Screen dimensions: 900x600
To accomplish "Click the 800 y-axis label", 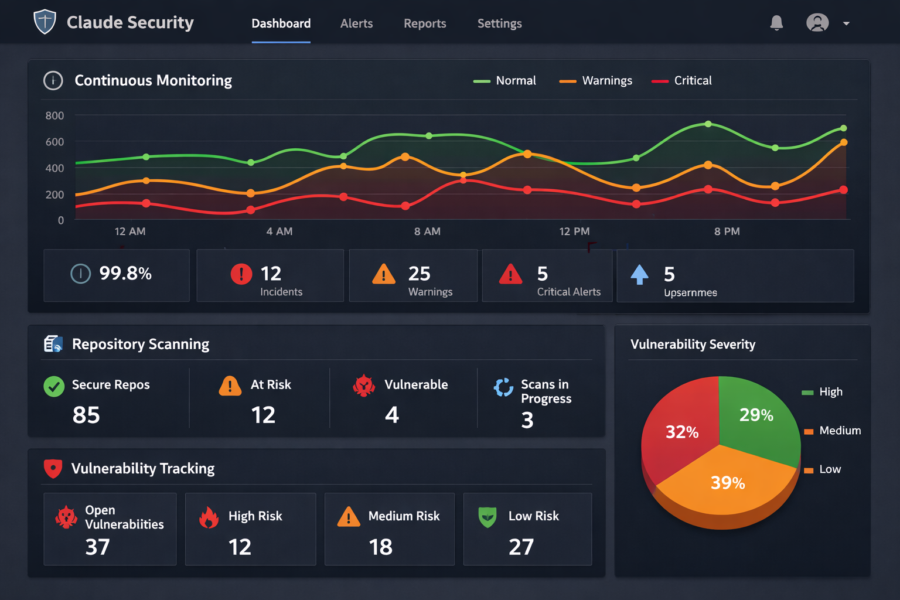I will tap(55, 115).
